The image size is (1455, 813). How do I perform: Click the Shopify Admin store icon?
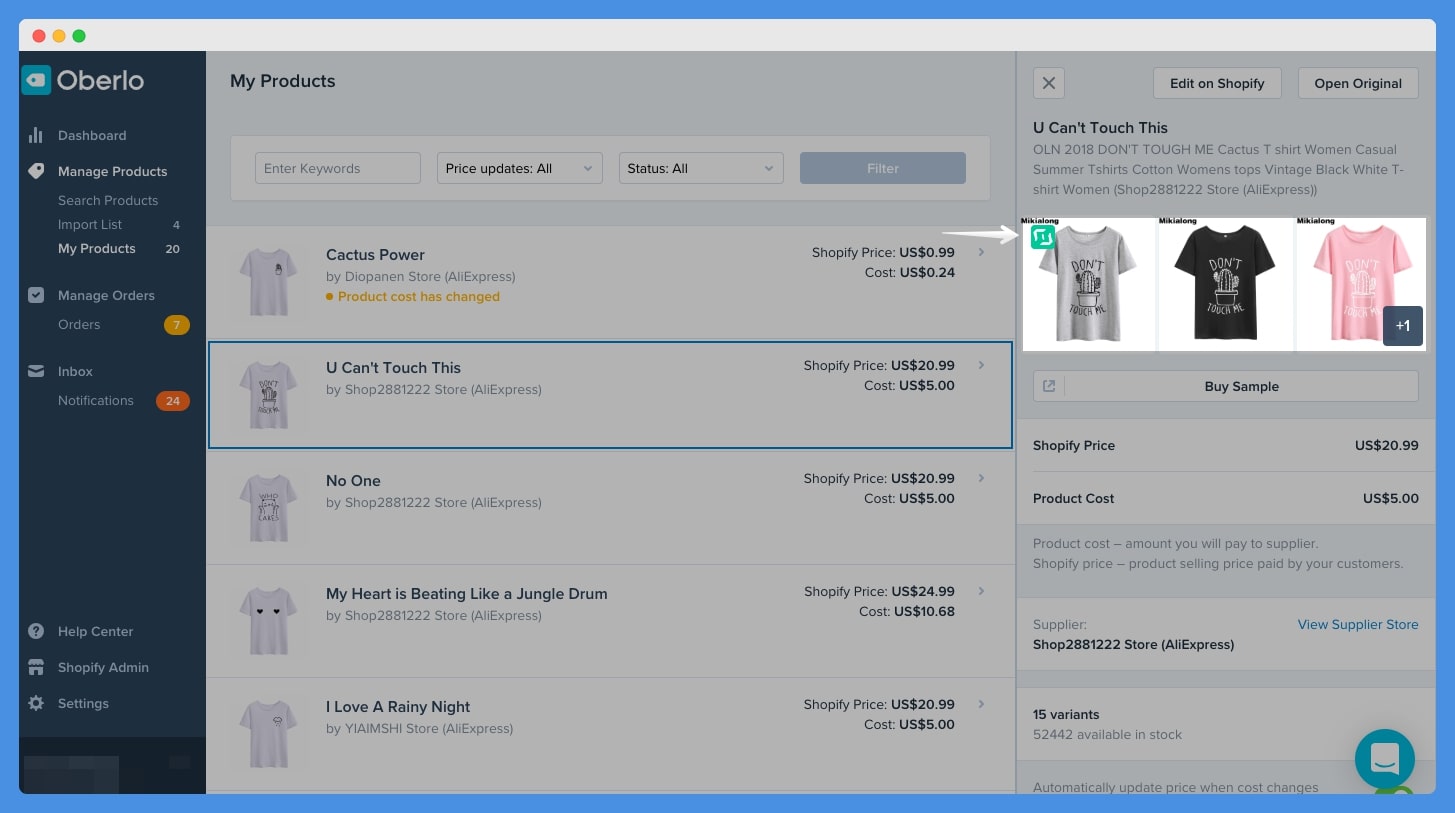pos(36,667)
